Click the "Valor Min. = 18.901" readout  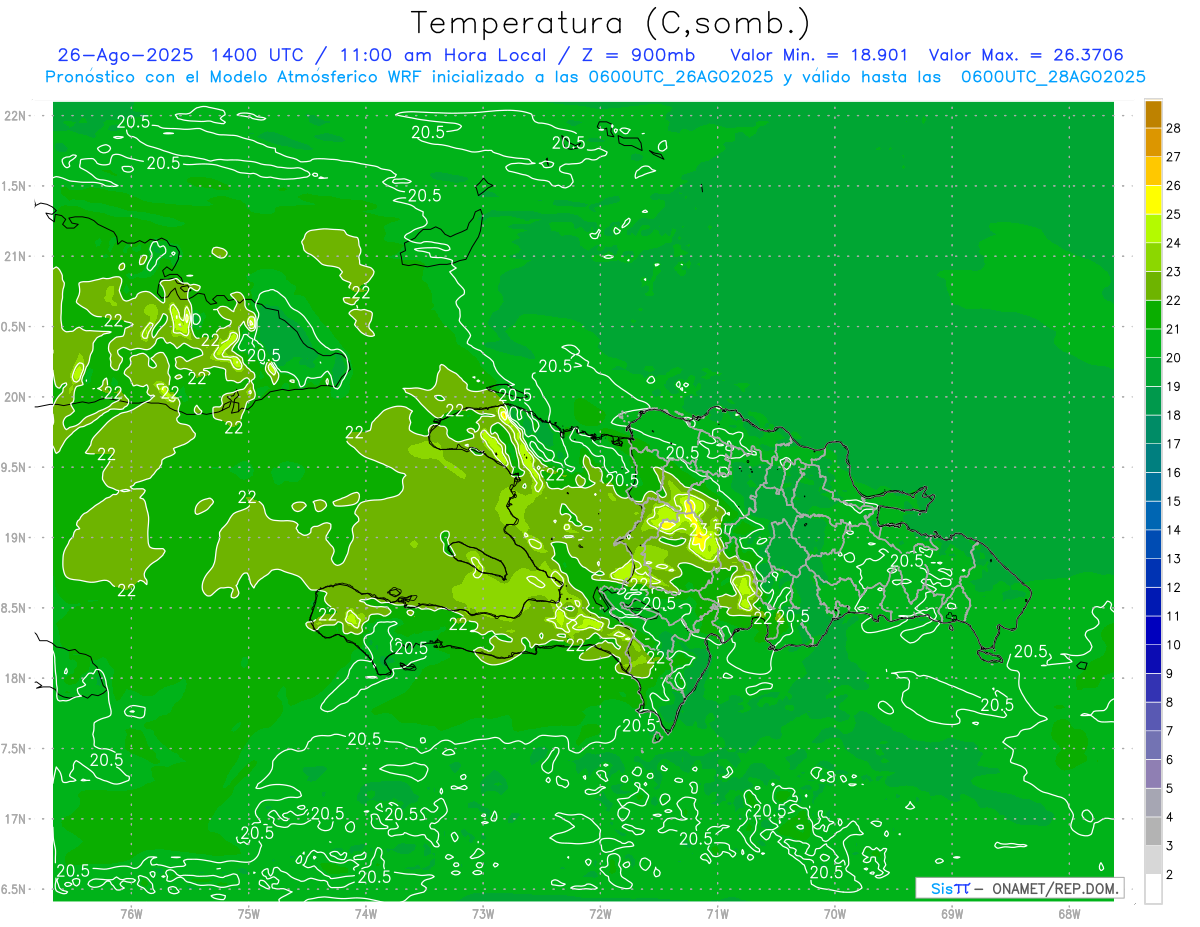point(819,55)
